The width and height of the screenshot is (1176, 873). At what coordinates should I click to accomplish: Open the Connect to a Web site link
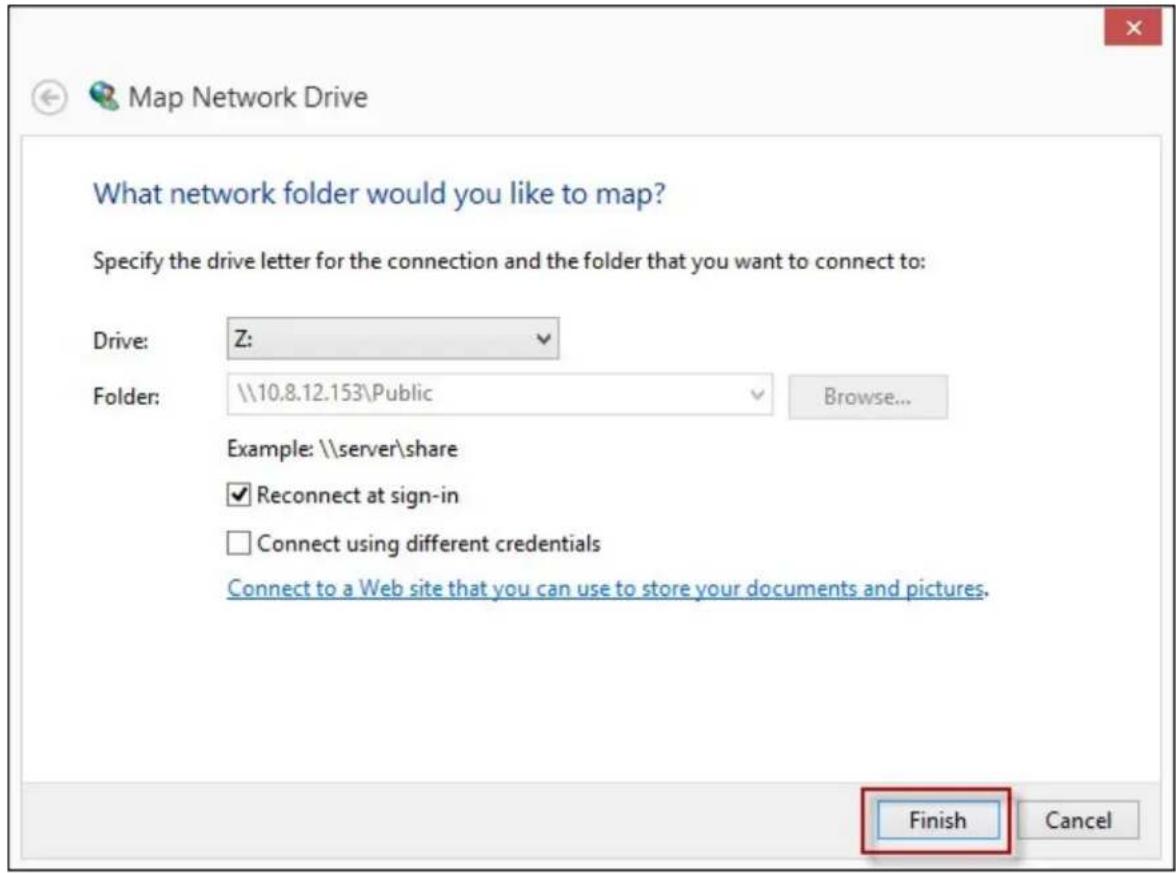[x=606, y=588]
